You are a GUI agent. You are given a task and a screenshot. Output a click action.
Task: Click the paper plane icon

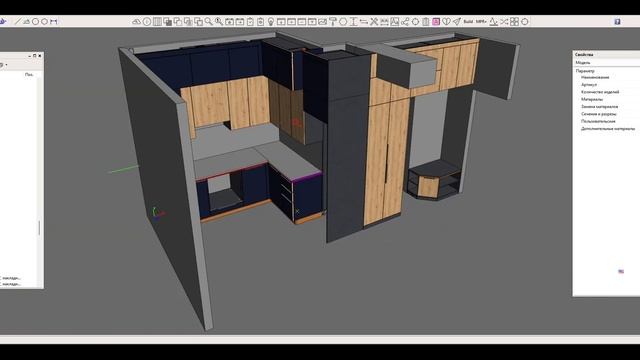[x=457, y=22]
